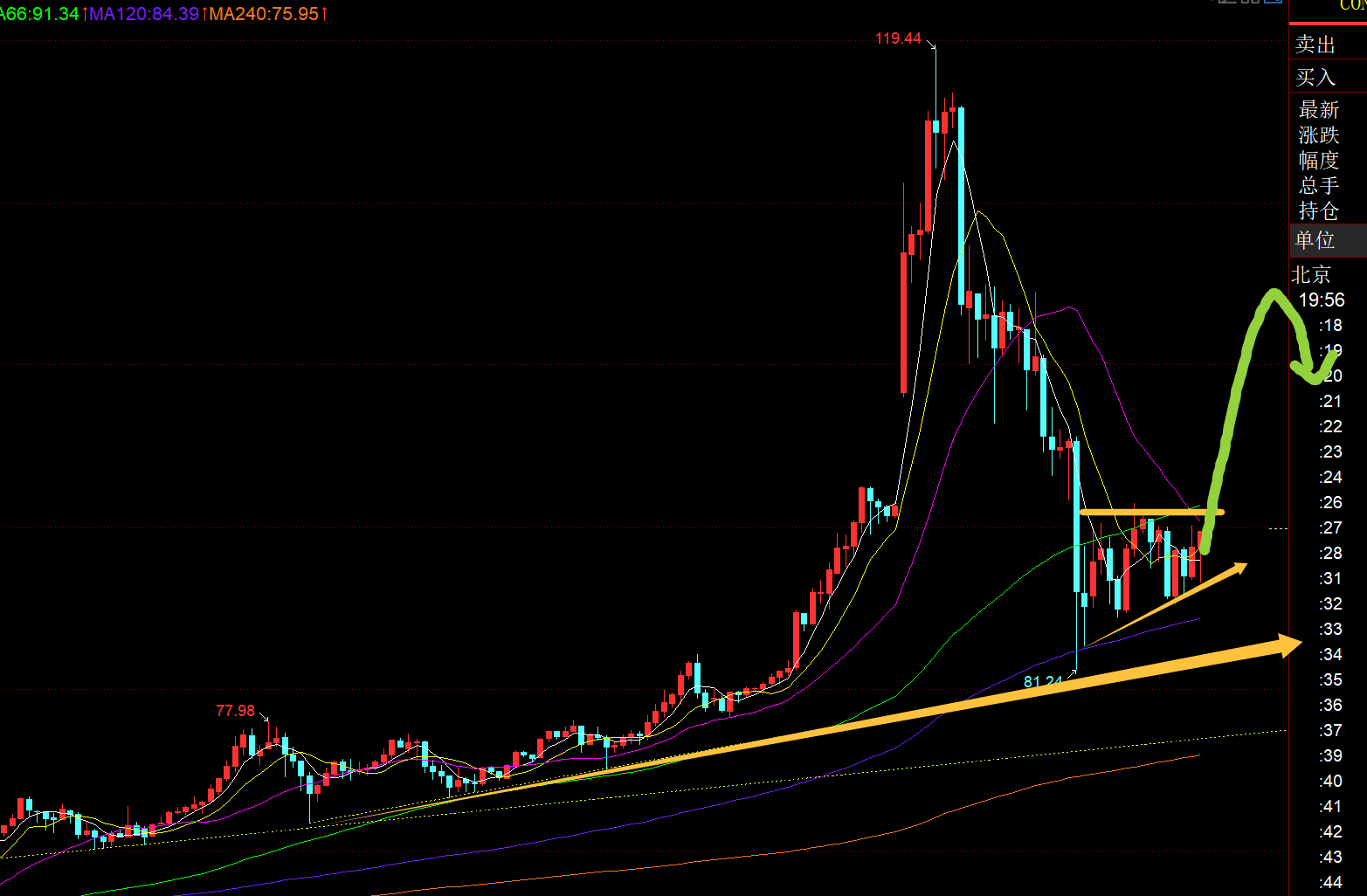Click the MA120 indicator label
This screenshot has height=896, width=1367.
point(144,14)
